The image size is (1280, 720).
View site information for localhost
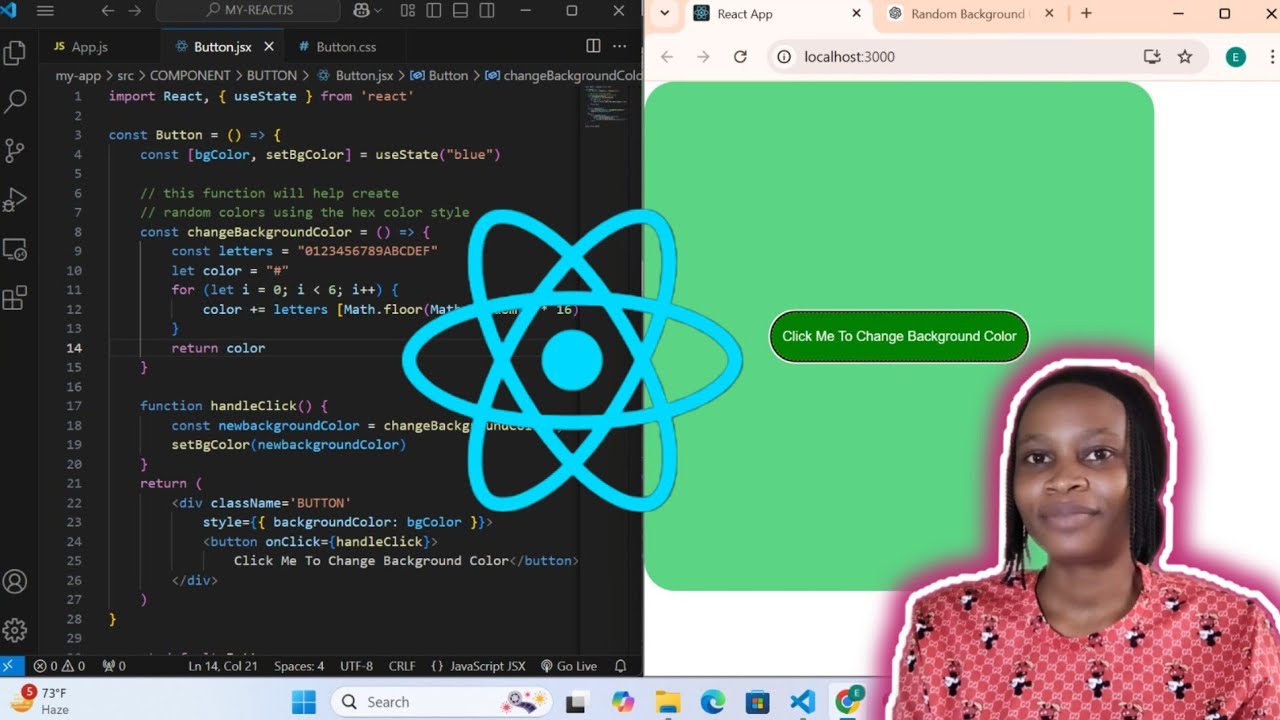point(785,57)
